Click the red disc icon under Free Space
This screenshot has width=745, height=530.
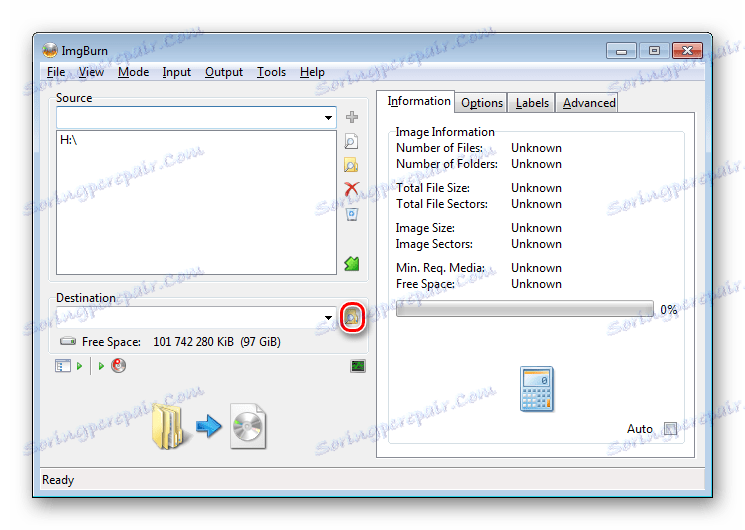pos(118,366)
